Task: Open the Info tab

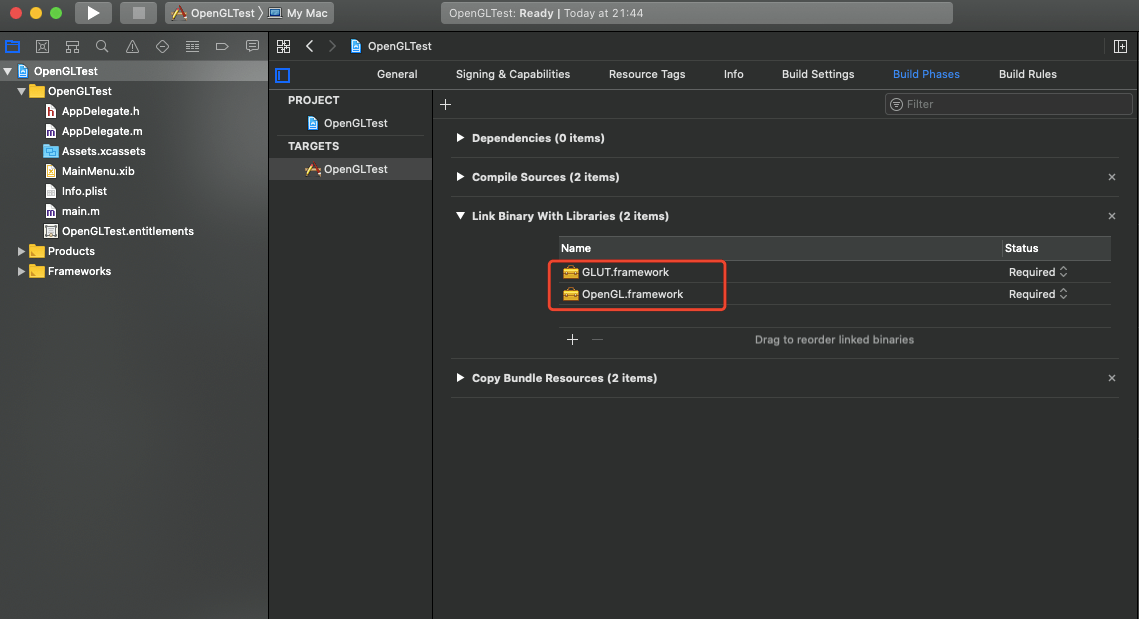Action: [x=734, y=74]
